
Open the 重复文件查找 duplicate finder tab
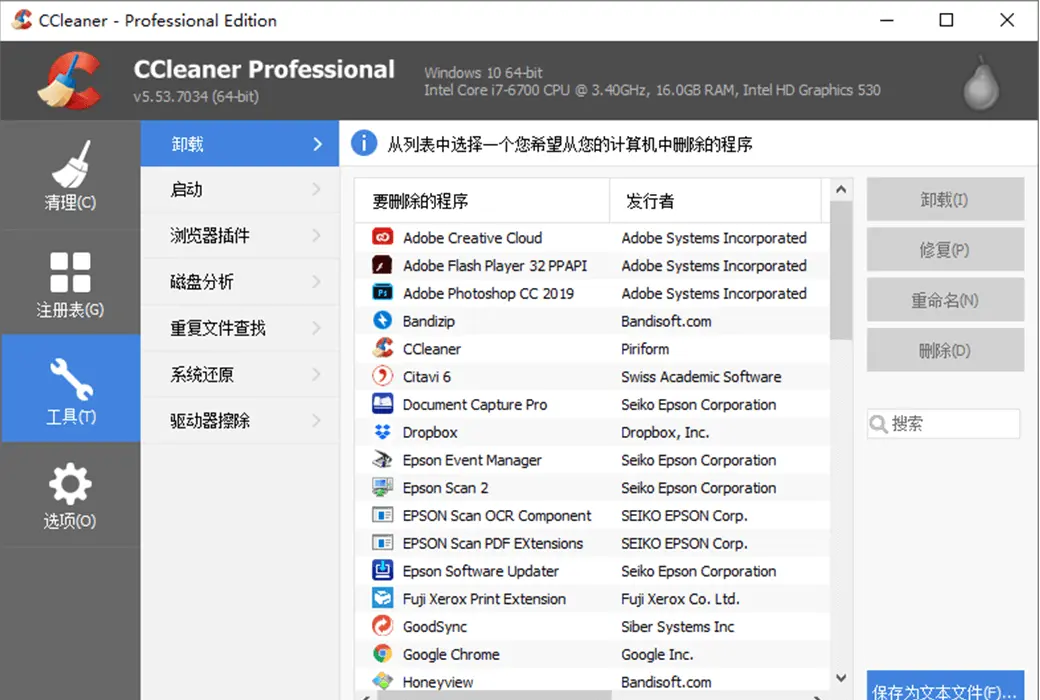click(x=239, y=328)
